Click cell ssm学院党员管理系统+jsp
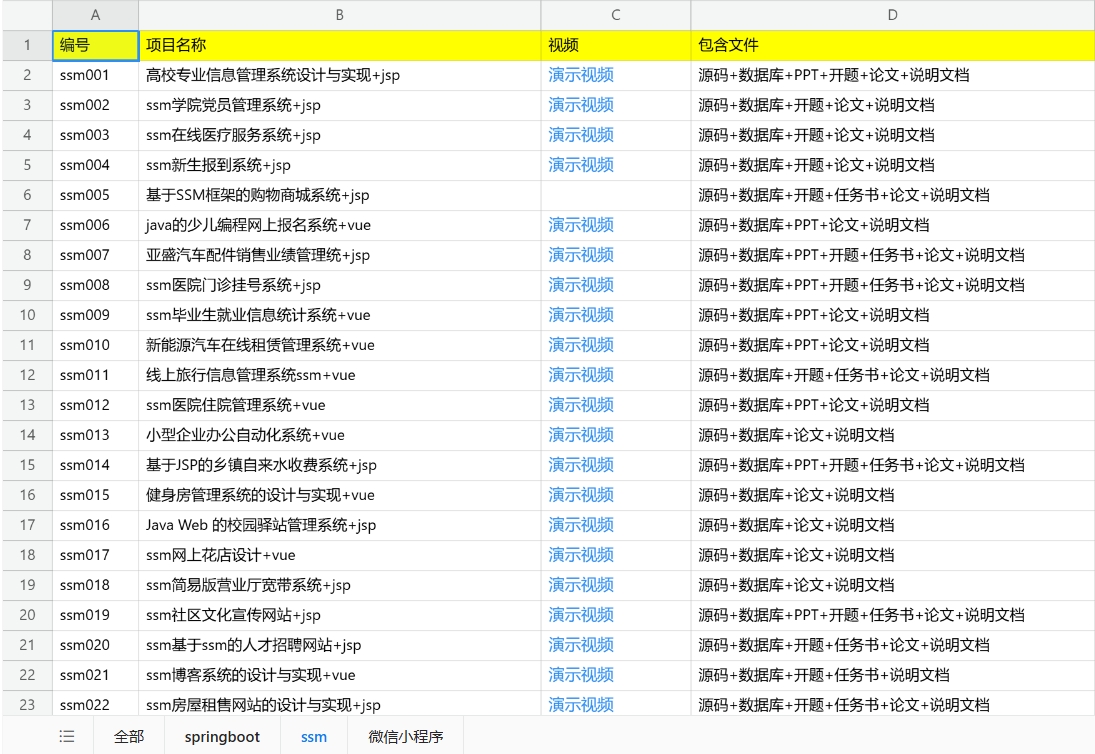The image size is (1095, 754). click(x=339, y=105)
